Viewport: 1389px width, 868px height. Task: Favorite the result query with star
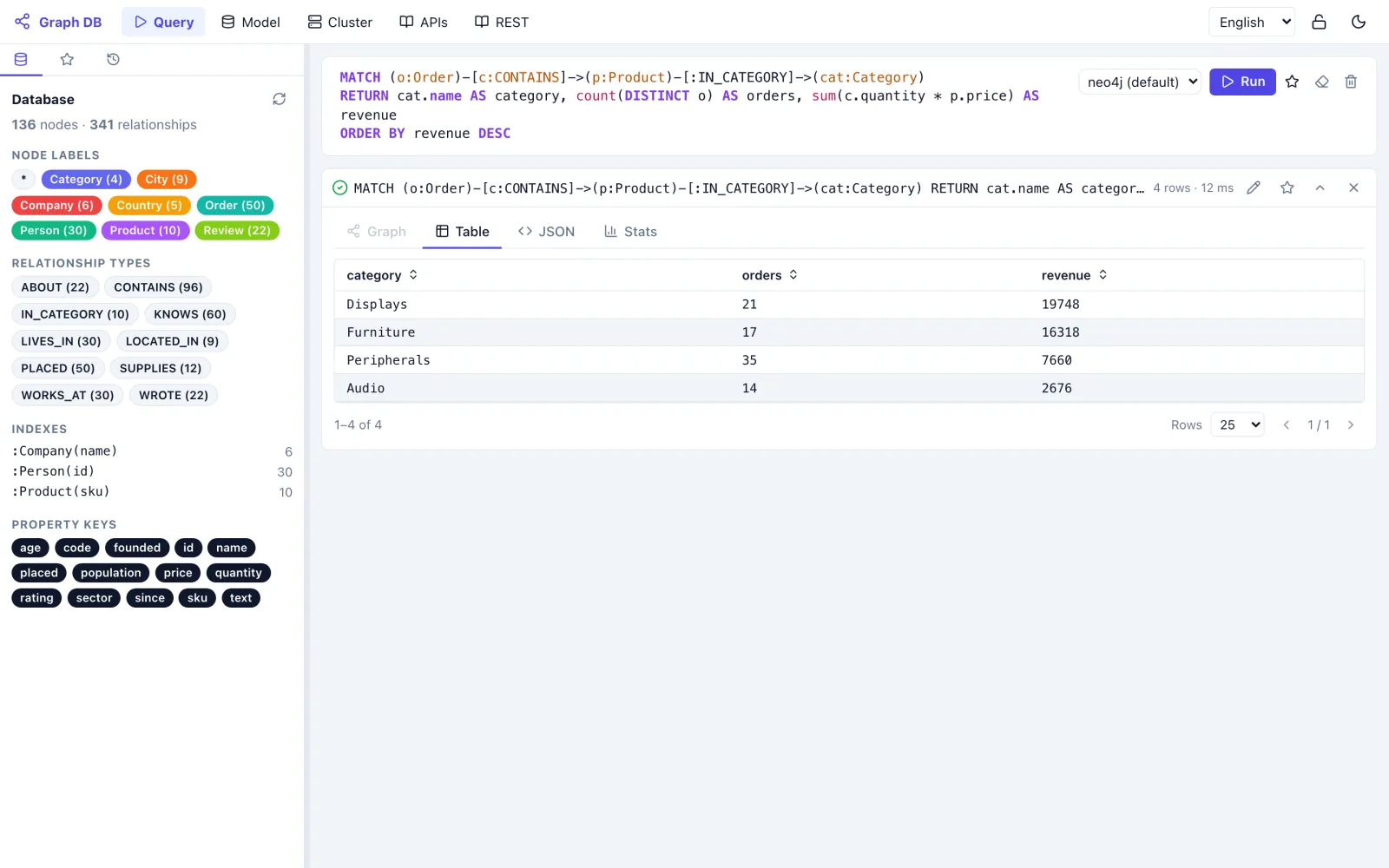(1287, 187)
